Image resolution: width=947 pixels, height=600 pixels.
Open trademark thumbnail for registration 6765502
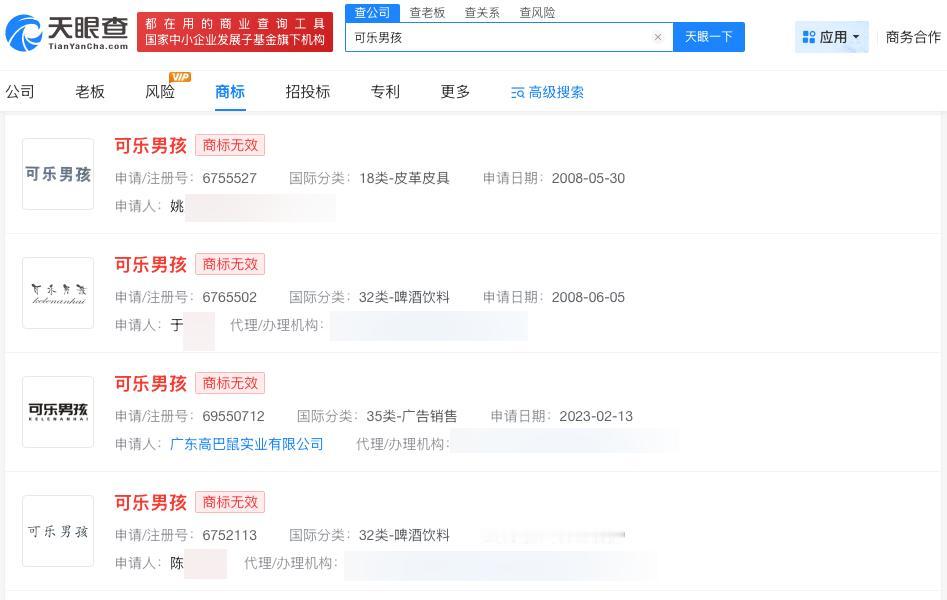[x=58, y=293]
